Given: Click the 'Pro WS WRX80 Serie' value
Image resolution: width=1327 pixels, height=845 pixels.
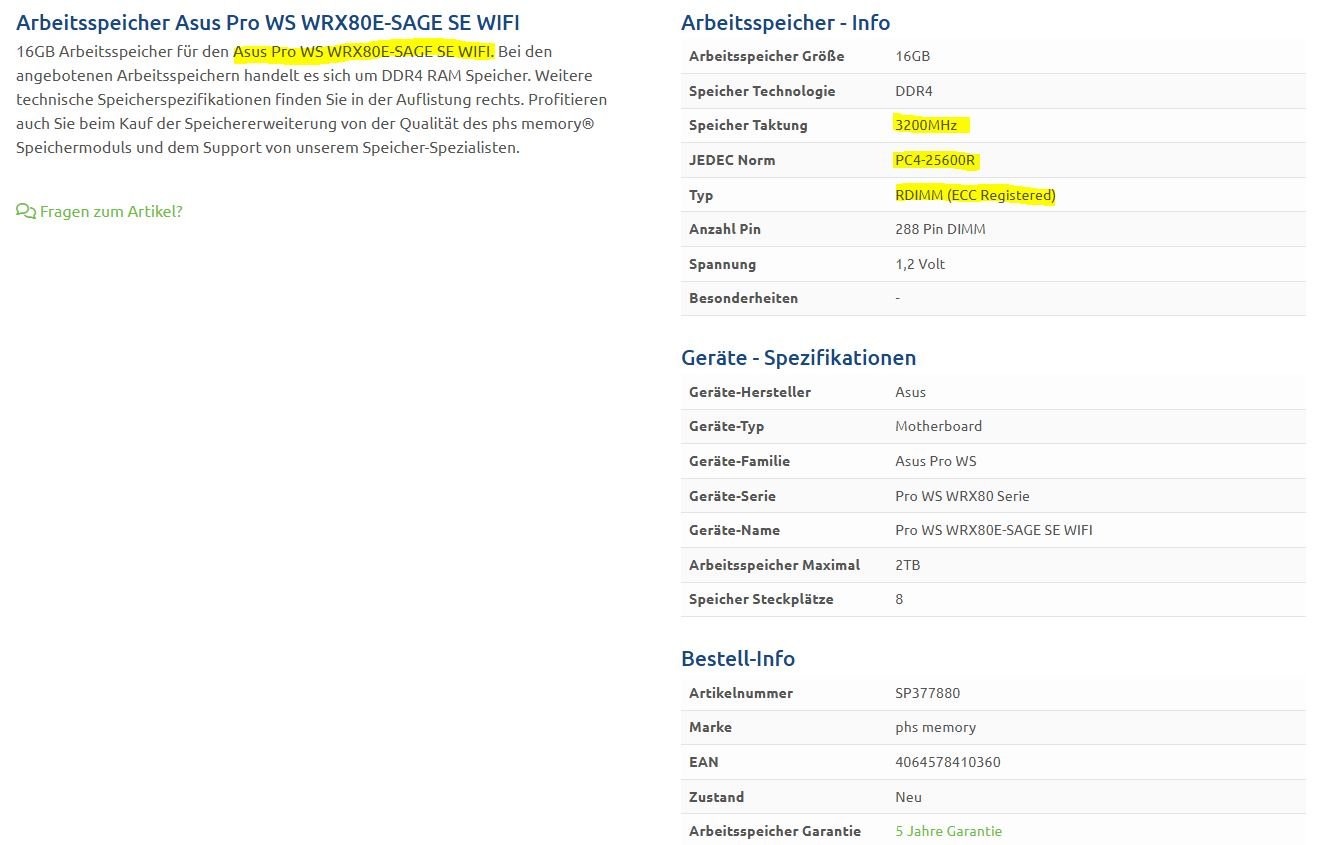Looking at the screenshot, I should [962, 496].
